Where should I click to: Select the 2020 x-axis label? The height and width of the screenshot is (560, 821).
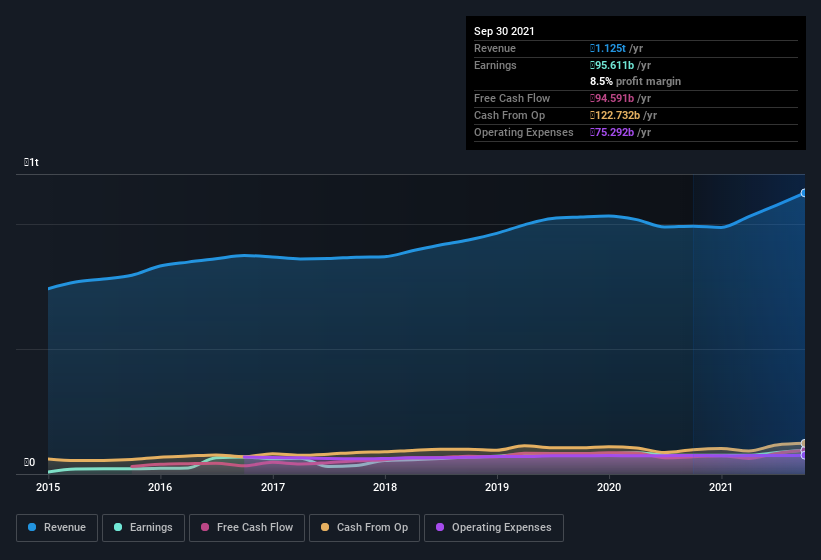(609, 487)
